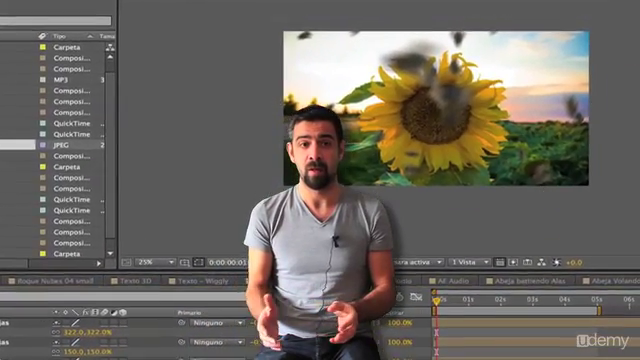Click label color swatch of JPEG row

pos(42,145)
